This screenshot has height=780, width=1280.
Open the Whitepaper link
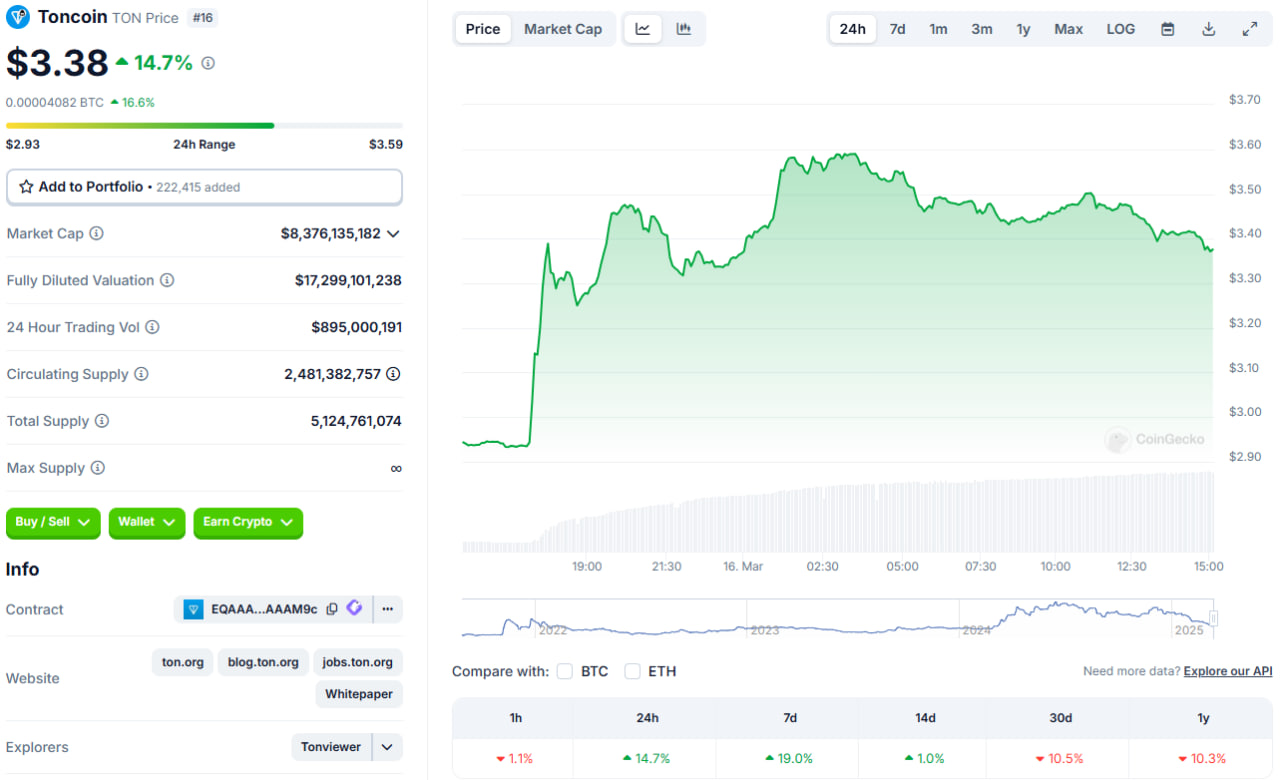359,694
